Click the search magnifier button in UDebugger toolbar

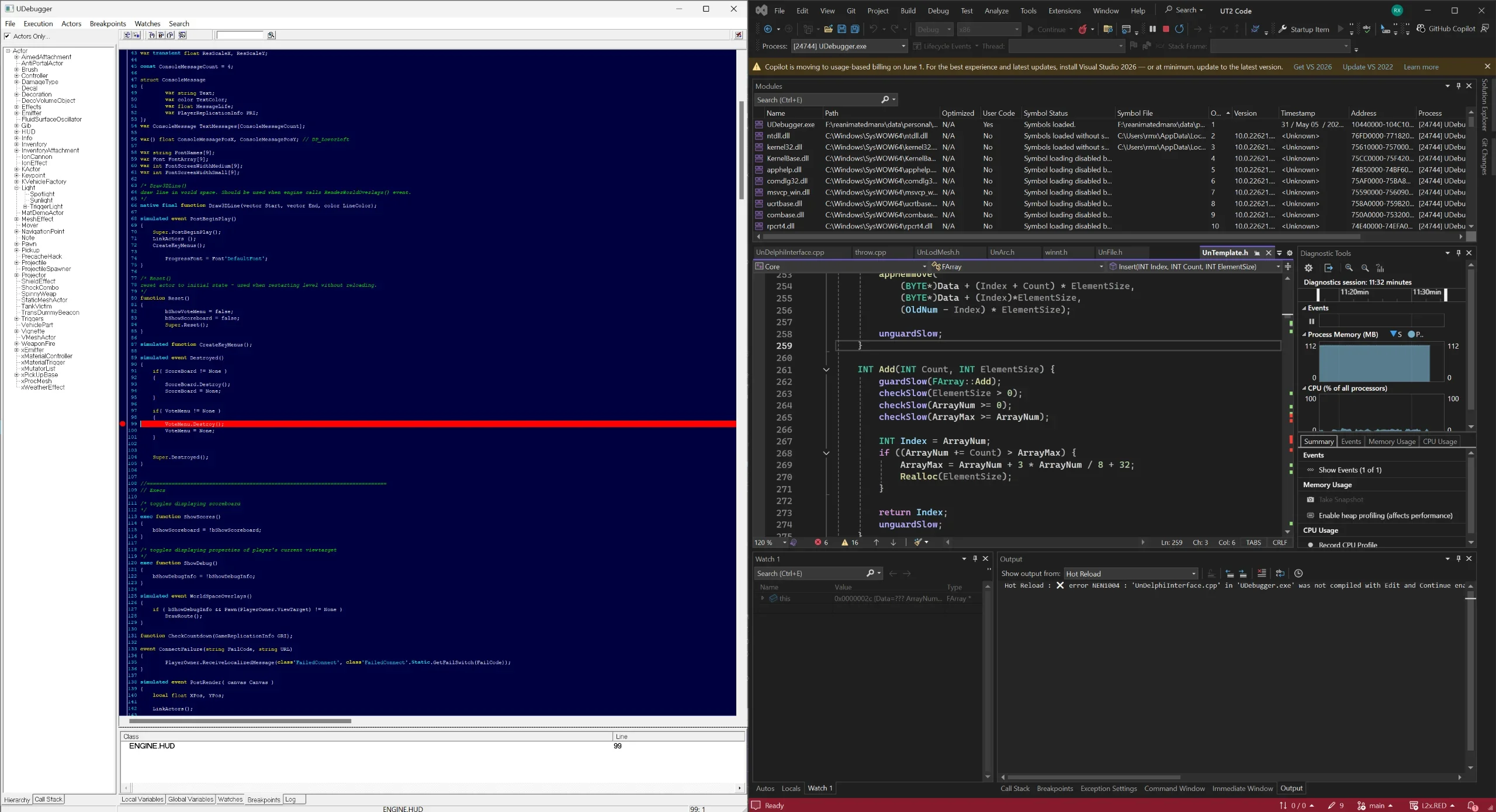point(271,35)
